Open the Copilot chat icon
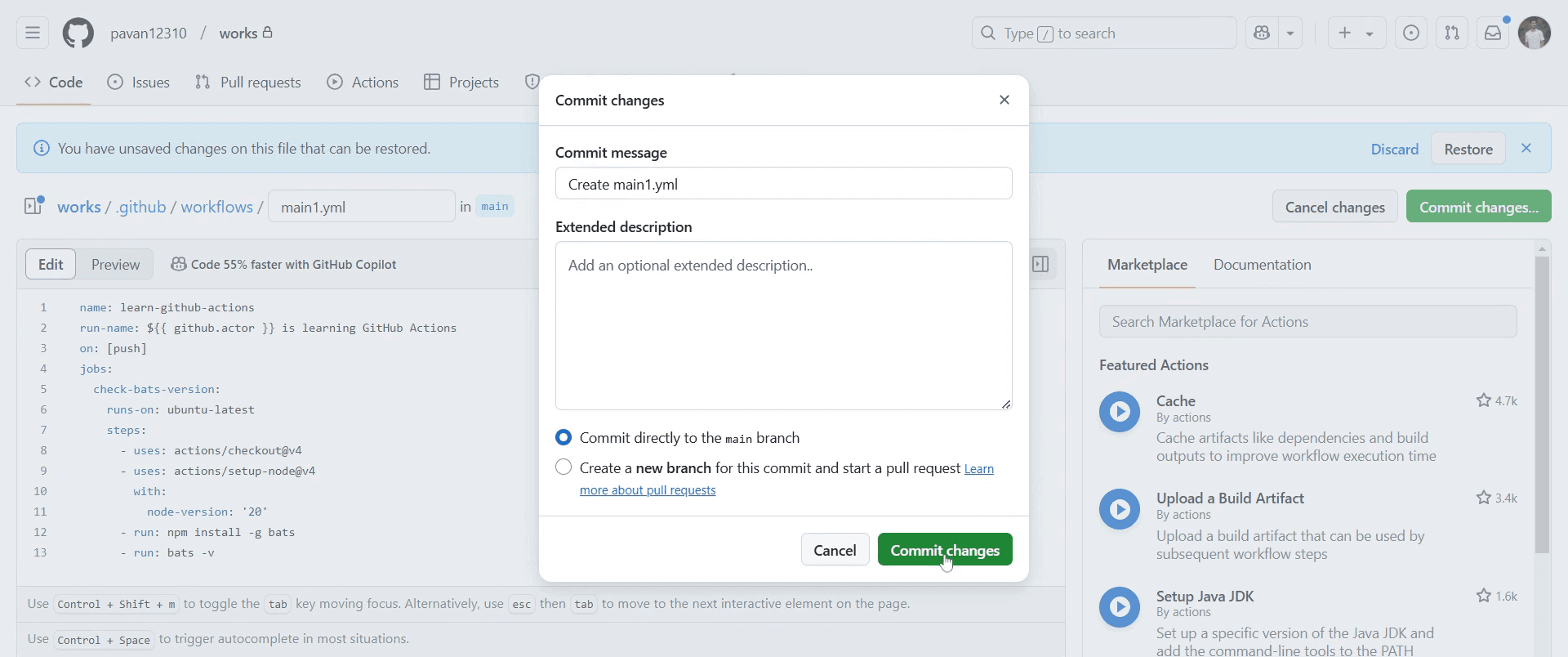Screen dimensions: 1568x657 pos(1262,34)
